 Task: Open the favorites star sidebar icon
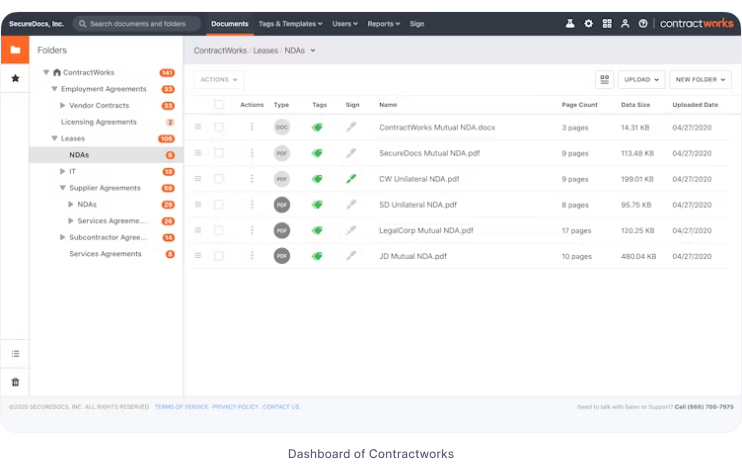(14, 77)
